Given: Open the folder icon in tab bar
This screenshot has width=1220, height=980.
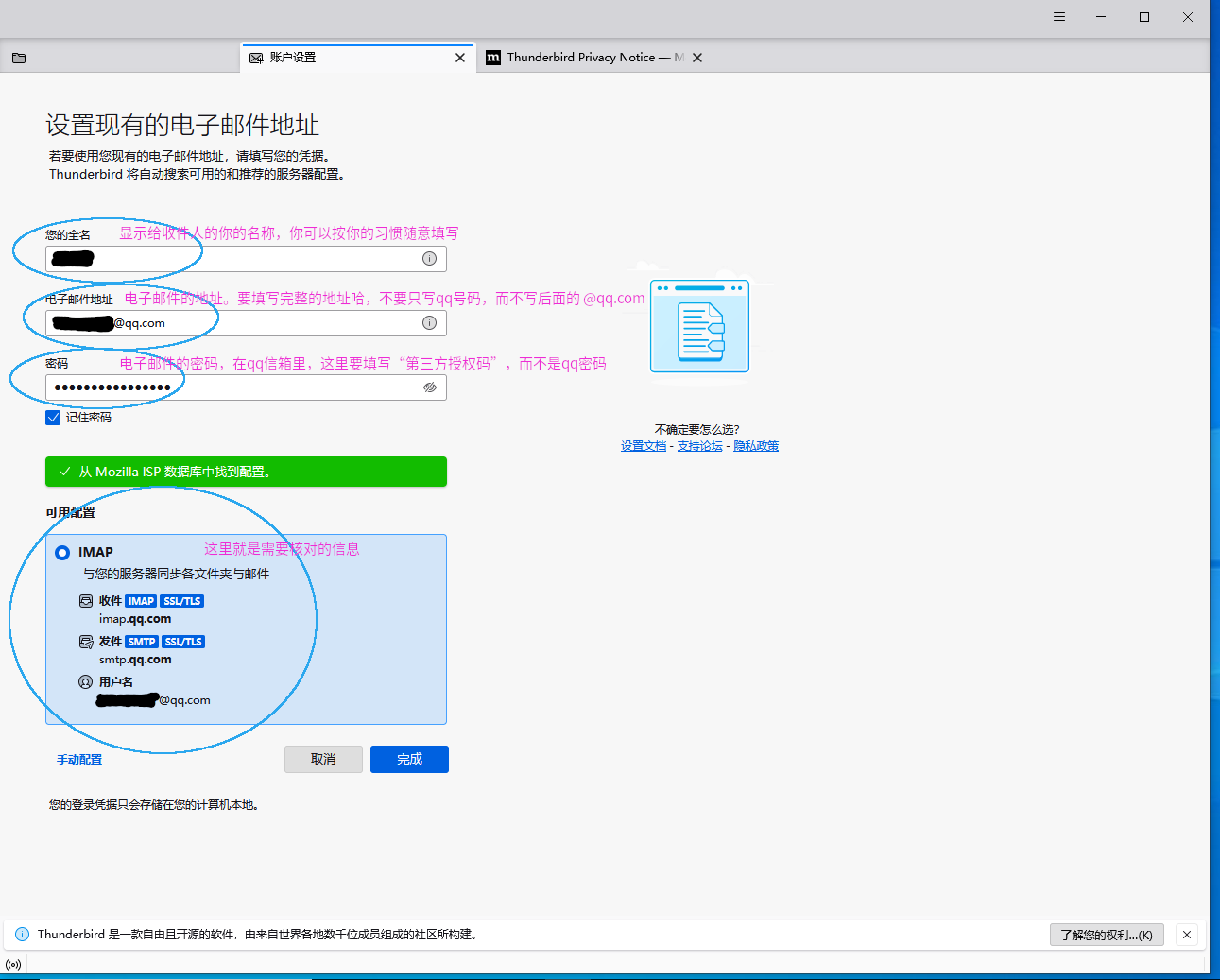Looking at the screenshot, I should [19, 58].
